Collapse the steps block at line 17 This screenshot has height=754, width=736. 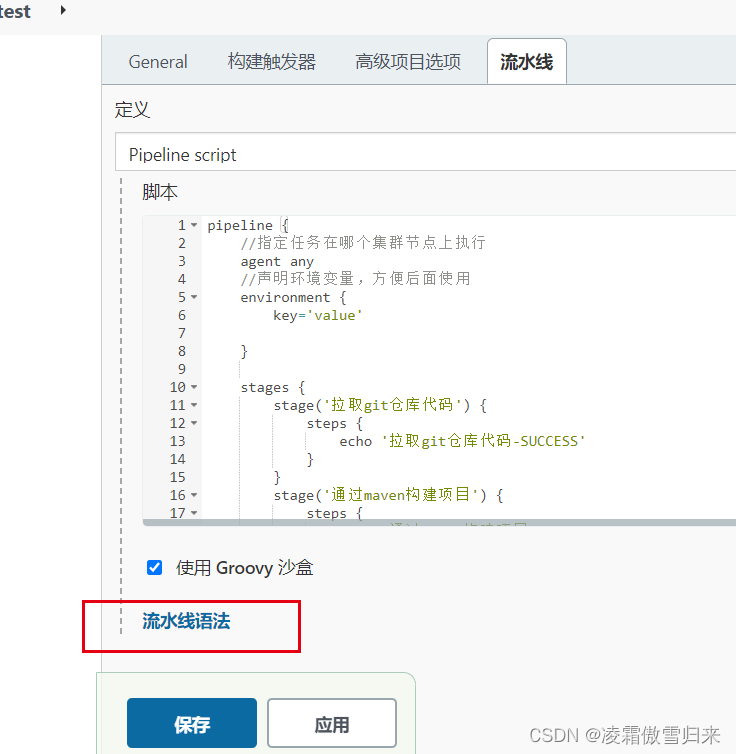(x=194, y=514)
